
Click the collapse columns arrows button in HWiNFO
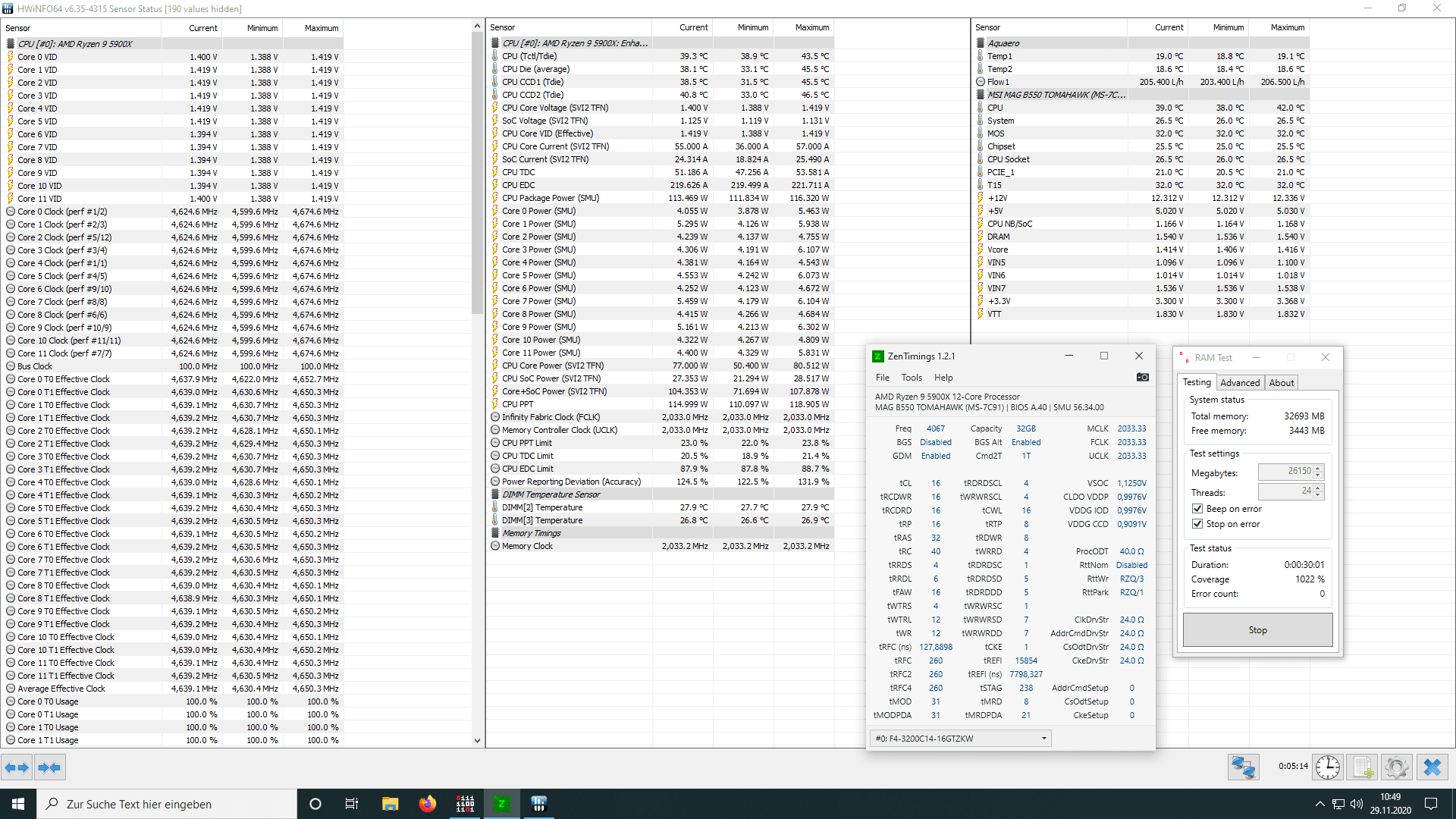49,767
